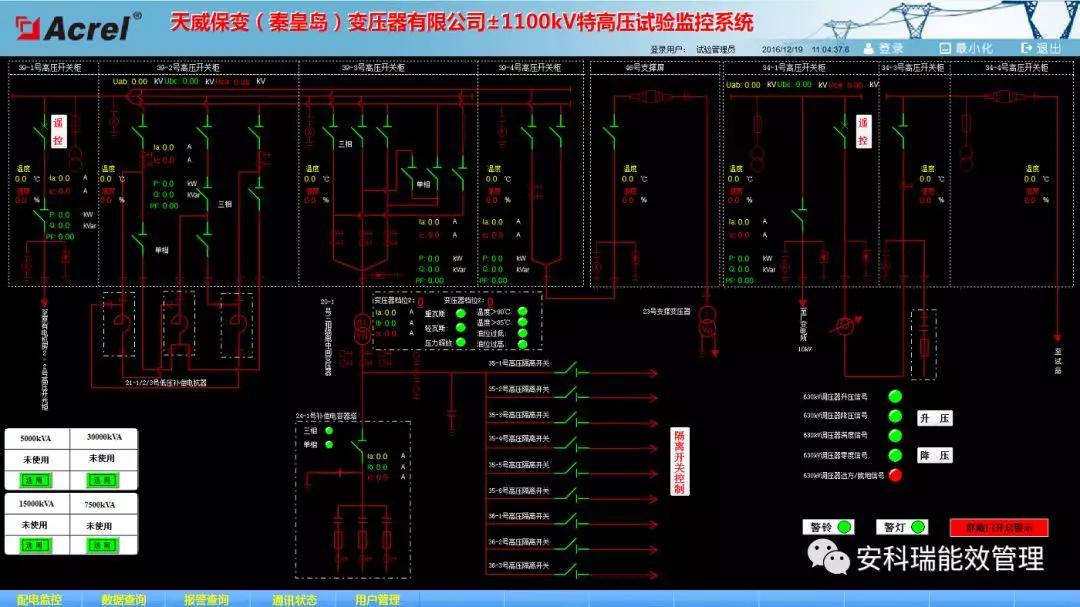Click the 34-1号高压开关柜 header label
The image size is (1080, 607).
(793, 68)
